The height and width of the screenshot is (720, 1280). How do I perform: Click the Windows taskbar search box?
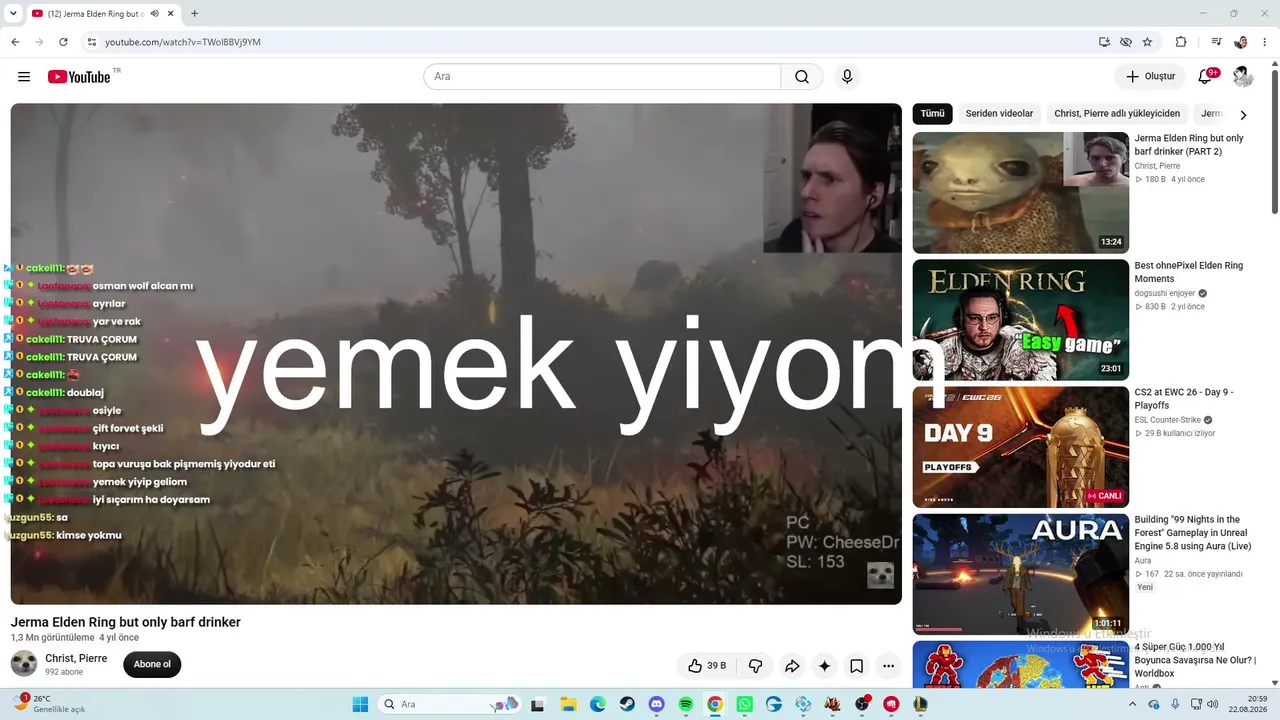click(x=451, y=704)
